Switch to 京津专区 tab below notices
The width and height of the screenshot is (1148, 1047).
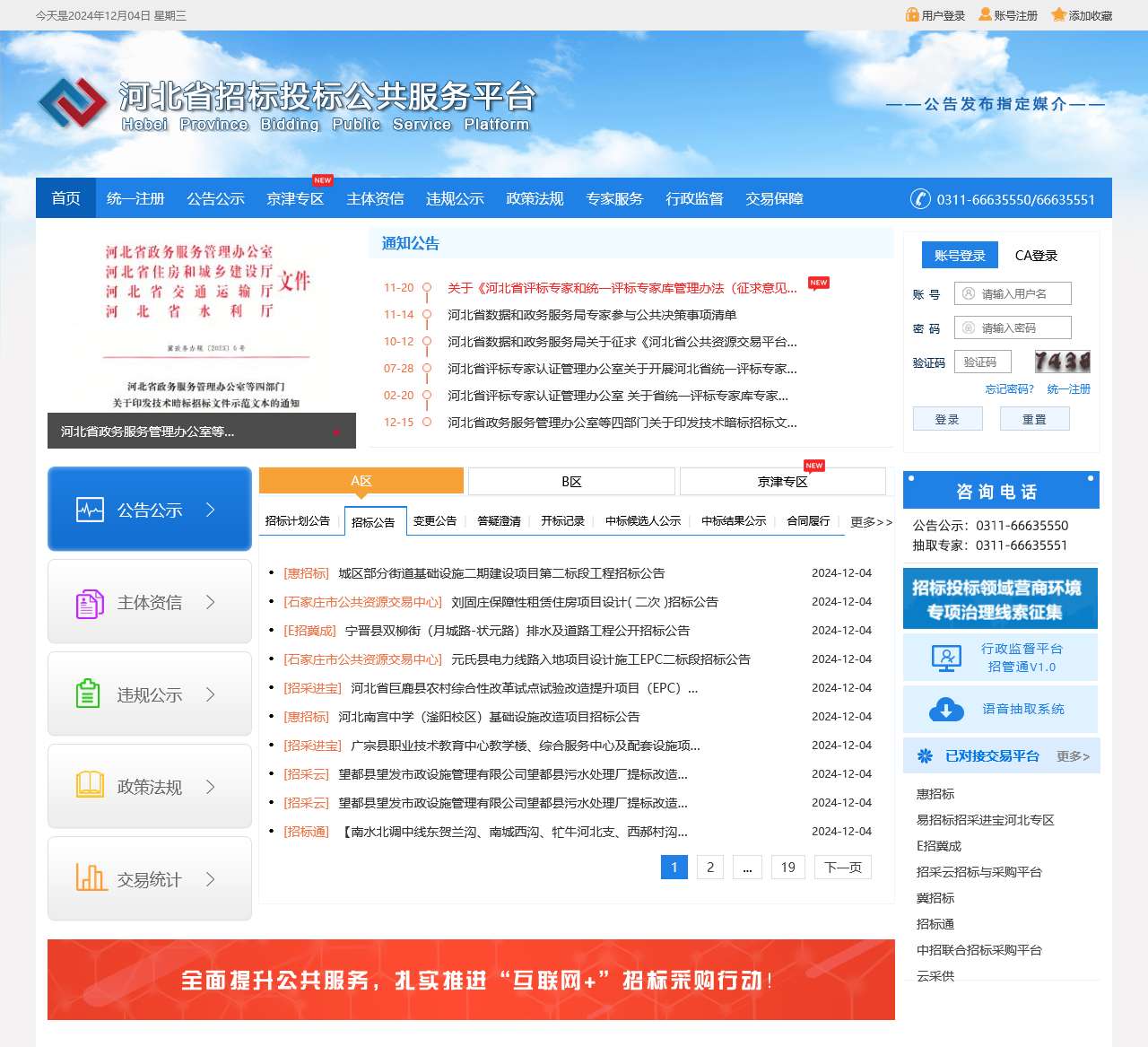783,482
